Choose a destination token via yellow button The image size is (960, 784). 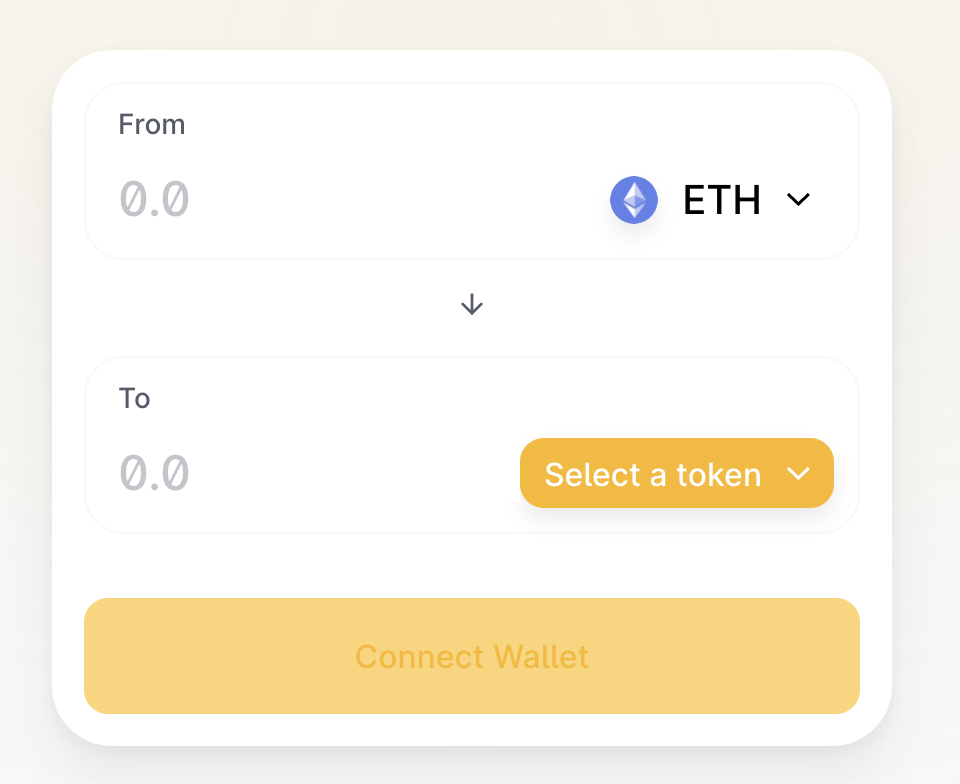tap(677, 473)
